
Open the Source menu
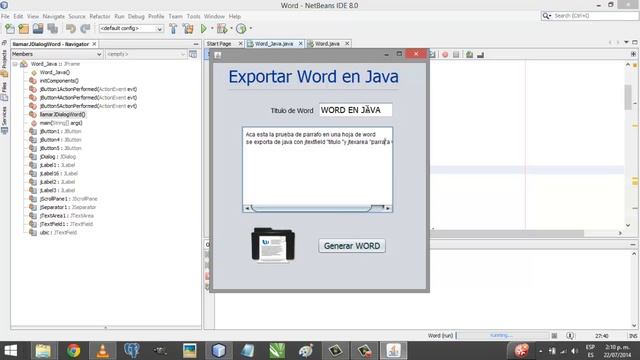[77, 16]
